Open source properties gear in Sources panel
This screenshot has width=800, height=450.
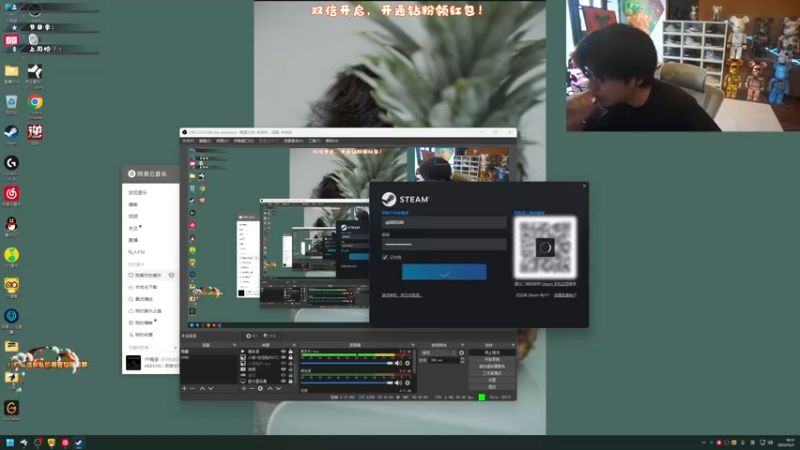(x=261, y=389)
